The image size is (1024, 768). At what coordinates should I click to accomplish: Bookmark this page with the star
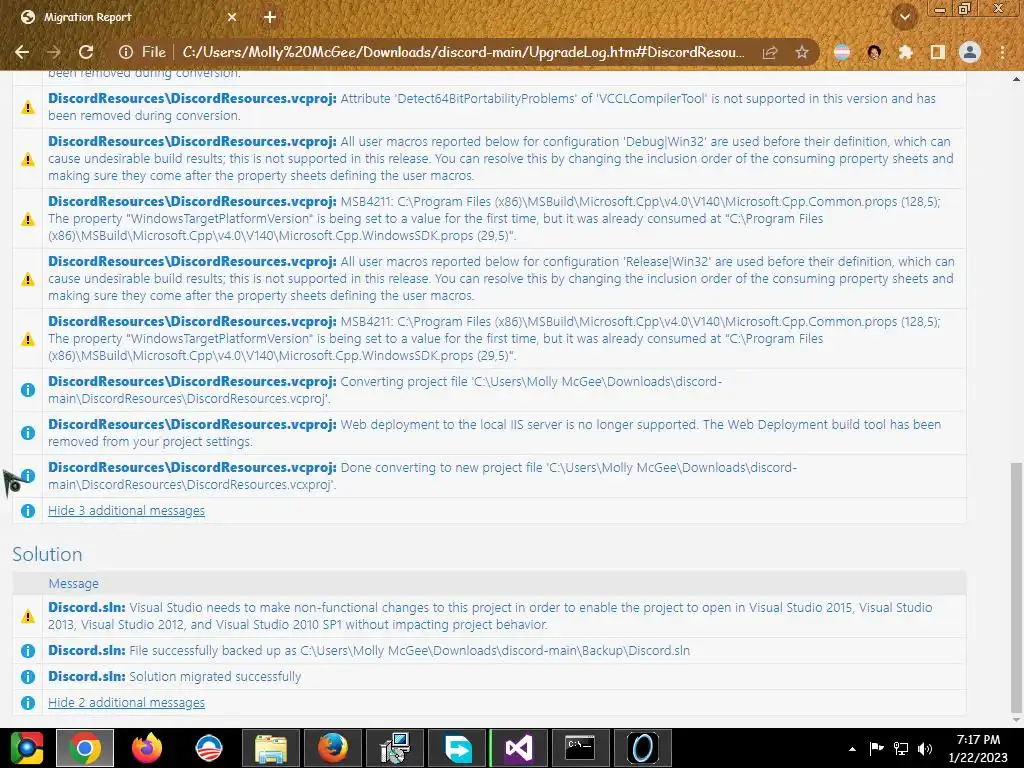click(x=802, y=52)
